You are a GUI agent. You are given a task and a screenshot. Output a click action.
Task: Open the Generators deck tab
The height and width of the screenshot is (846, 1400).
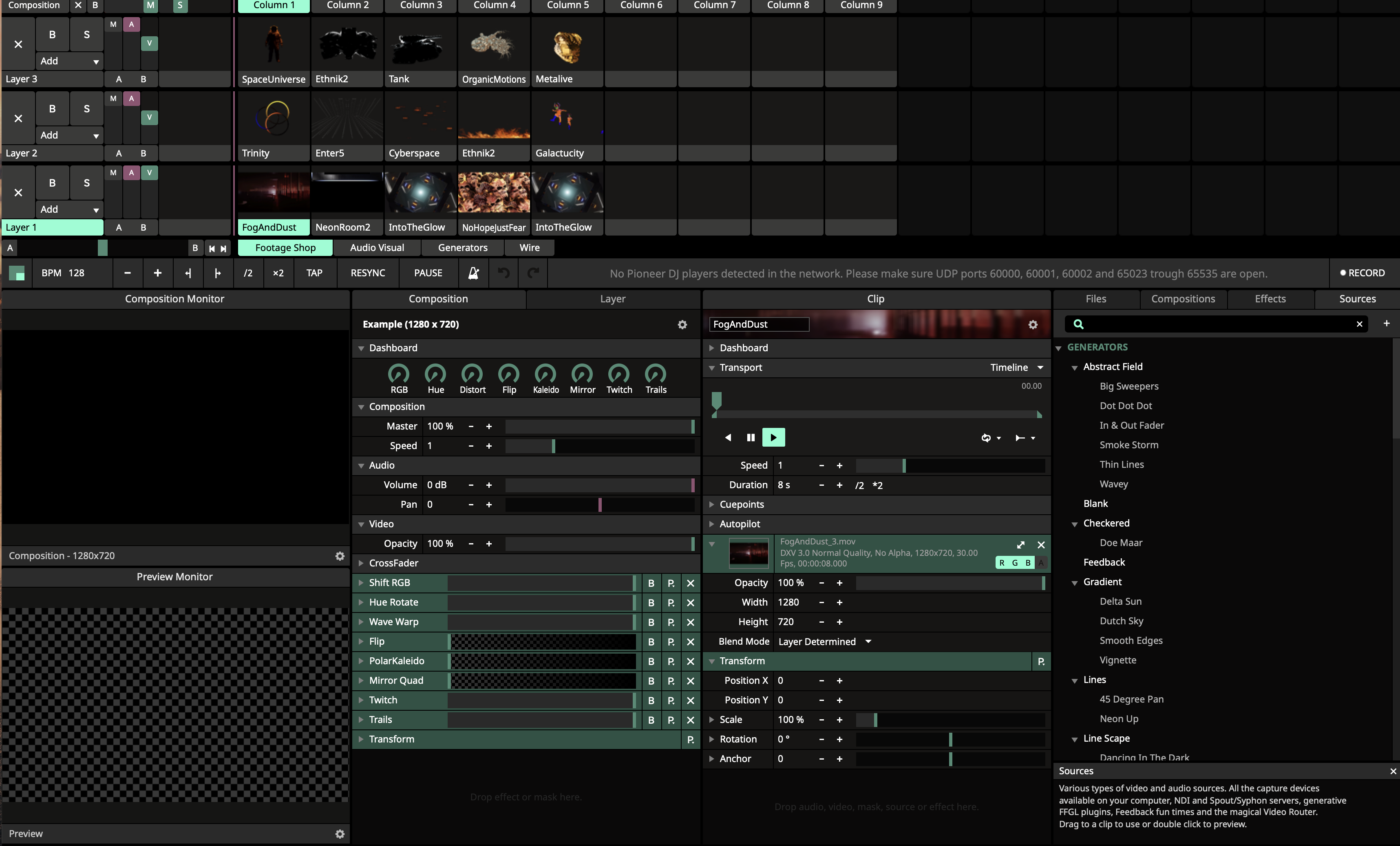(x=462, y=247)
